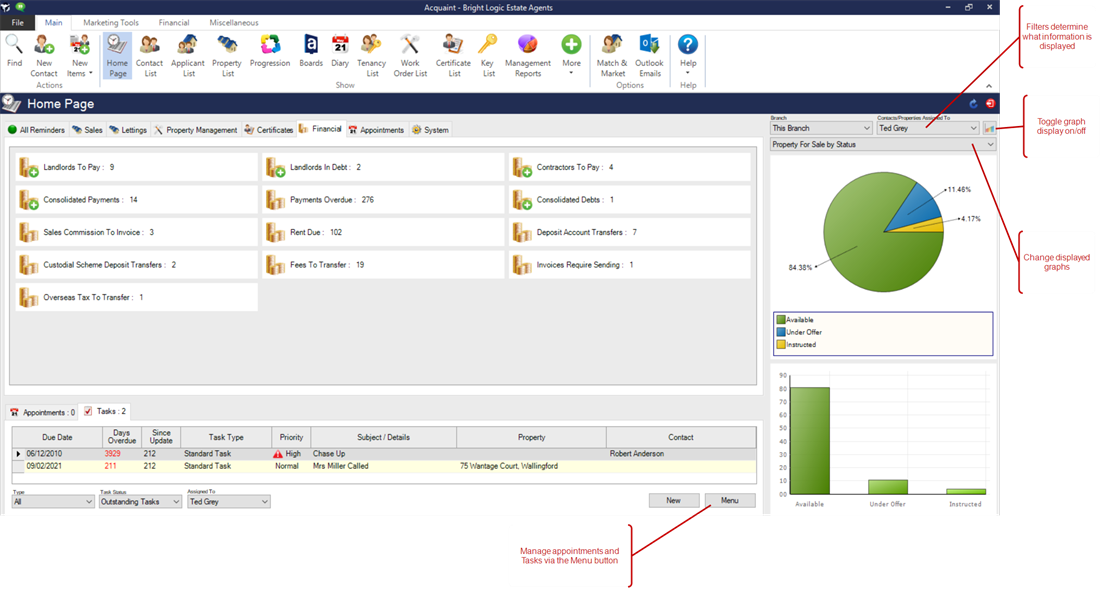The image size is (1105, 592).
Task: Expand the Branch dropdown
Action: pyautogui.click(x=865, y=128)
